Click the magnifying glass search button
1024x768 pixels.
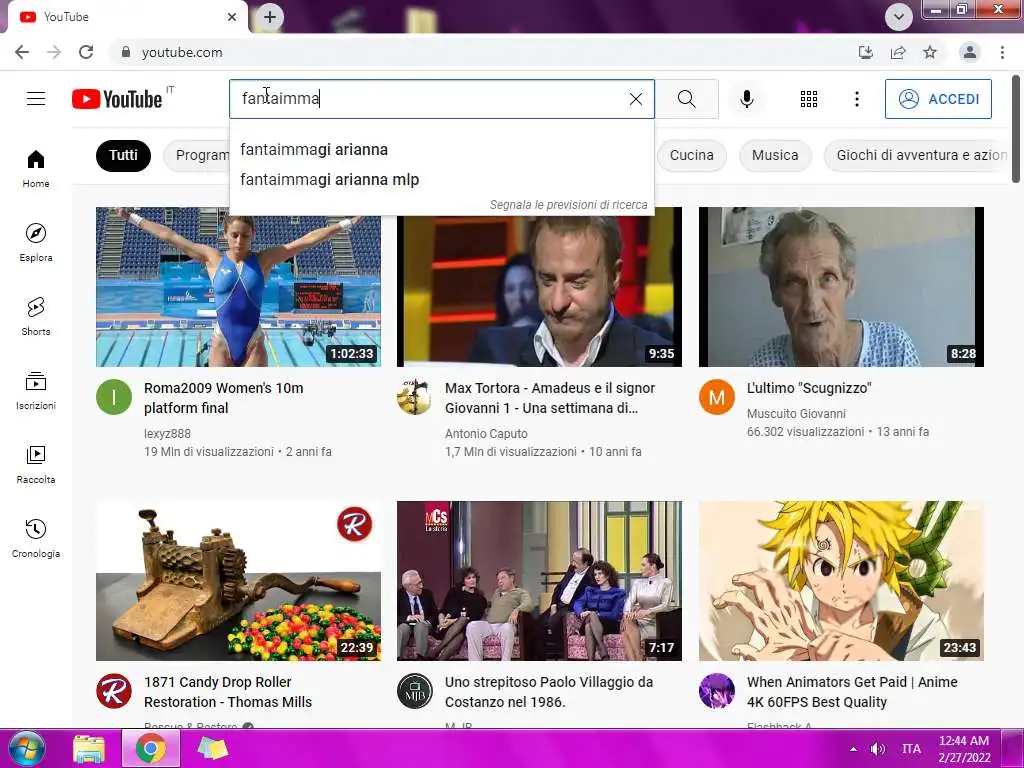coord(686,99)
